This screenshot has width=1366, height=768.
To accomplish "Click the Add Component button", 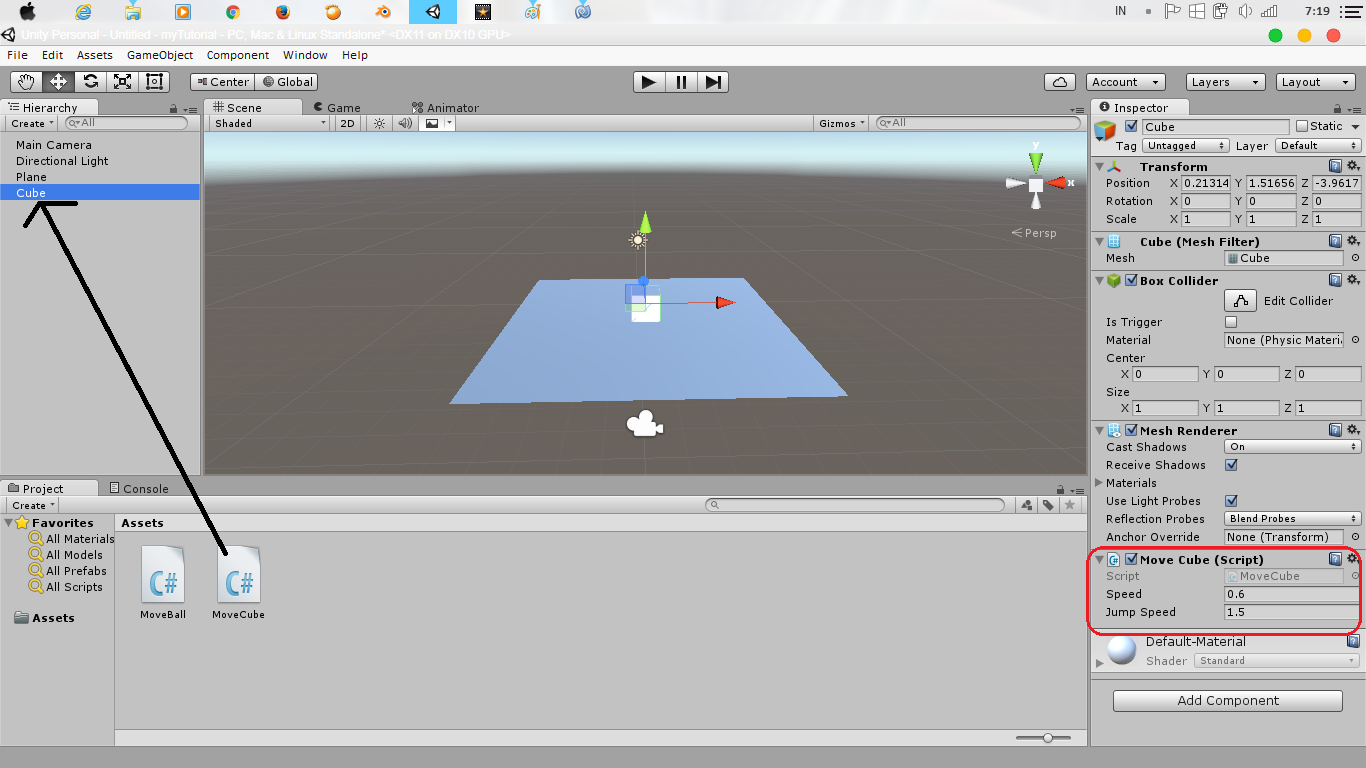I will tap(1226, 700).
